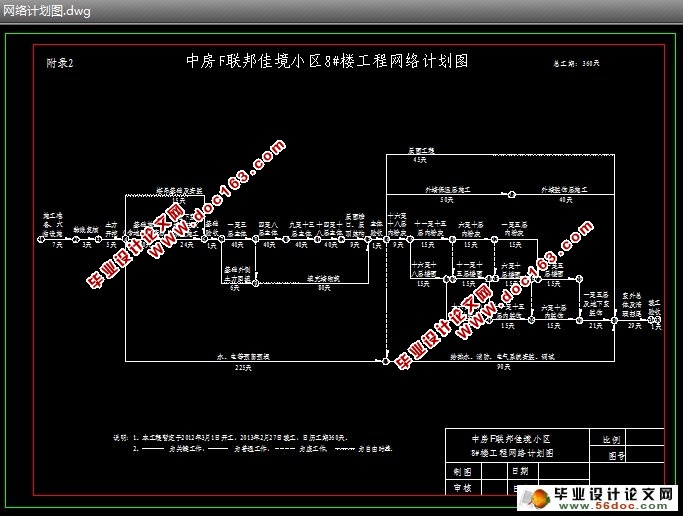Click the 225天 duration label
Image resolution: width=683 pixels, height=516 pixels.
point(243,368)
